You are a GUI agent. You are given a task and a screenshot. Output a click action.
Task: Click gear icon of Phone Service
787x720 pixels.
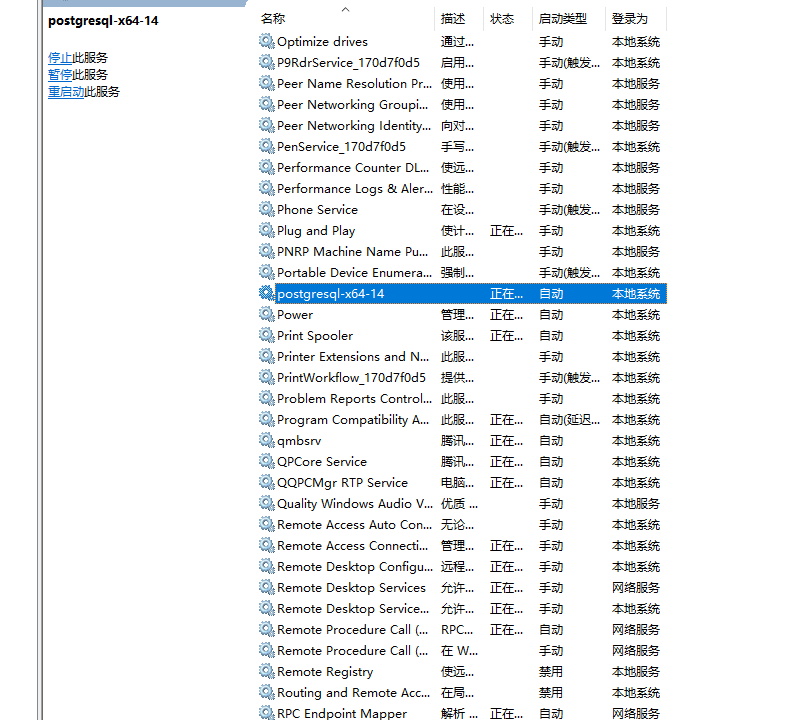tap(267, 209)
